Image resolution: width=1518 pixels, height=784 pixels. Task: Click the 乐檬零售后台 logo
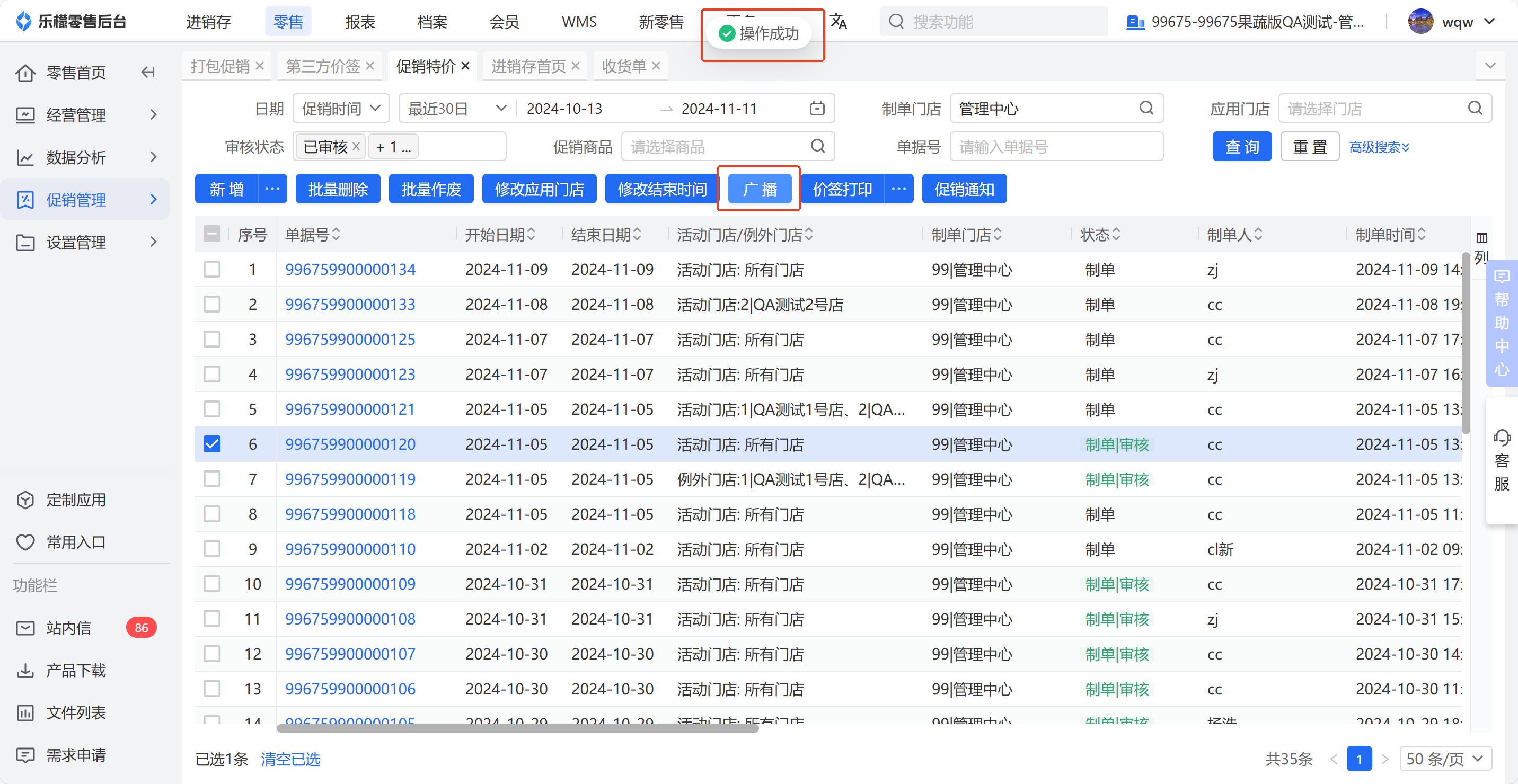pos(70,22)
